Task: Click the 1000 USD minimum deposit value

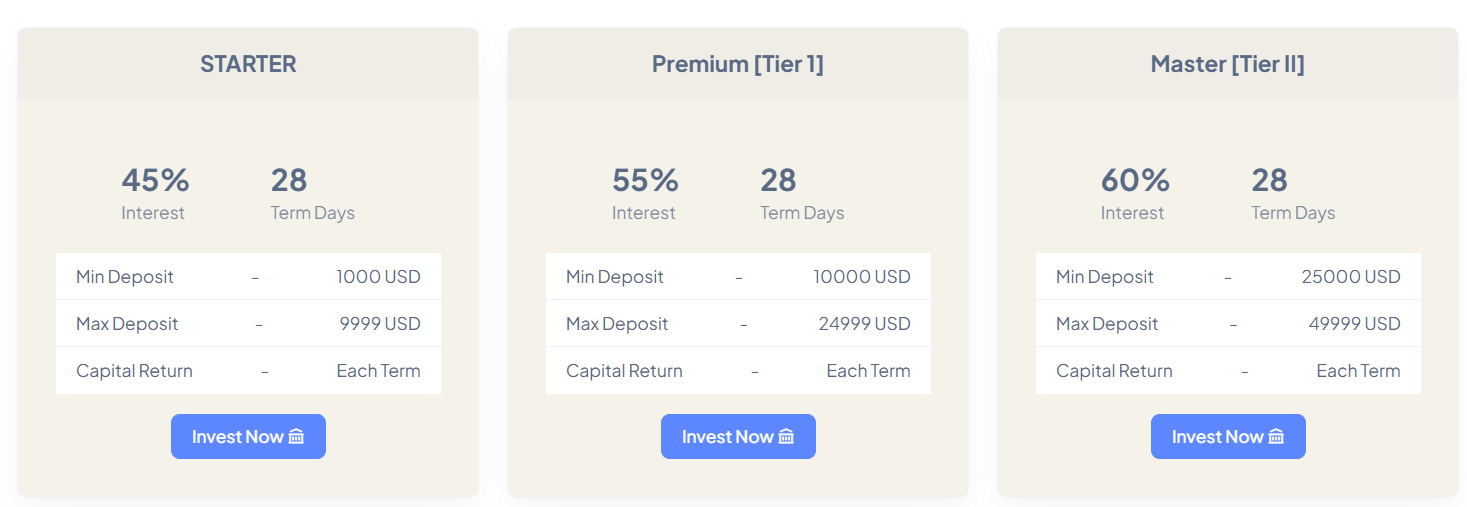Action: click(378, 277)
